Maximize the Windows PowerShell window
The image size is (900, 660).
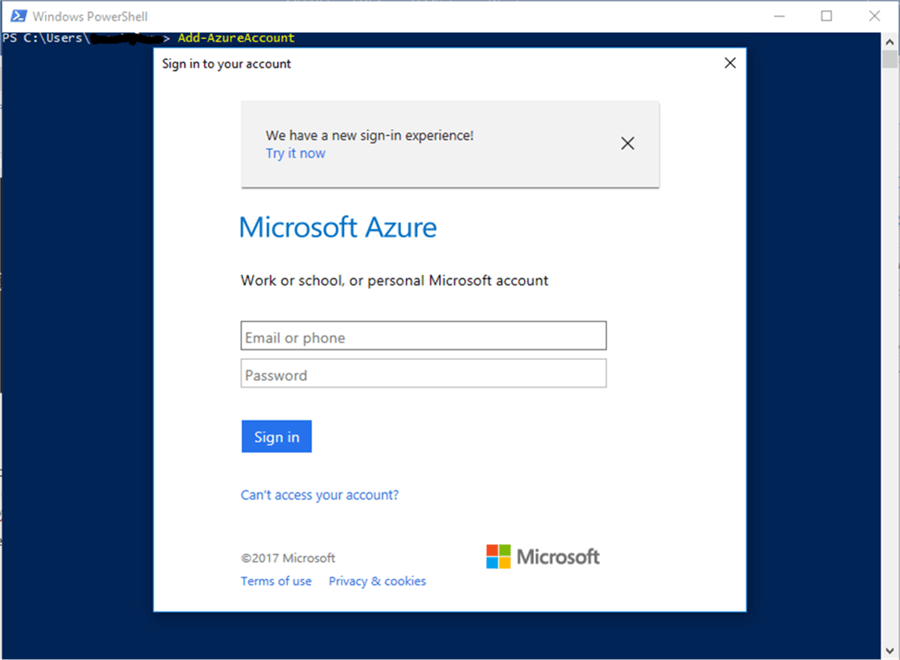coord(827,16)
